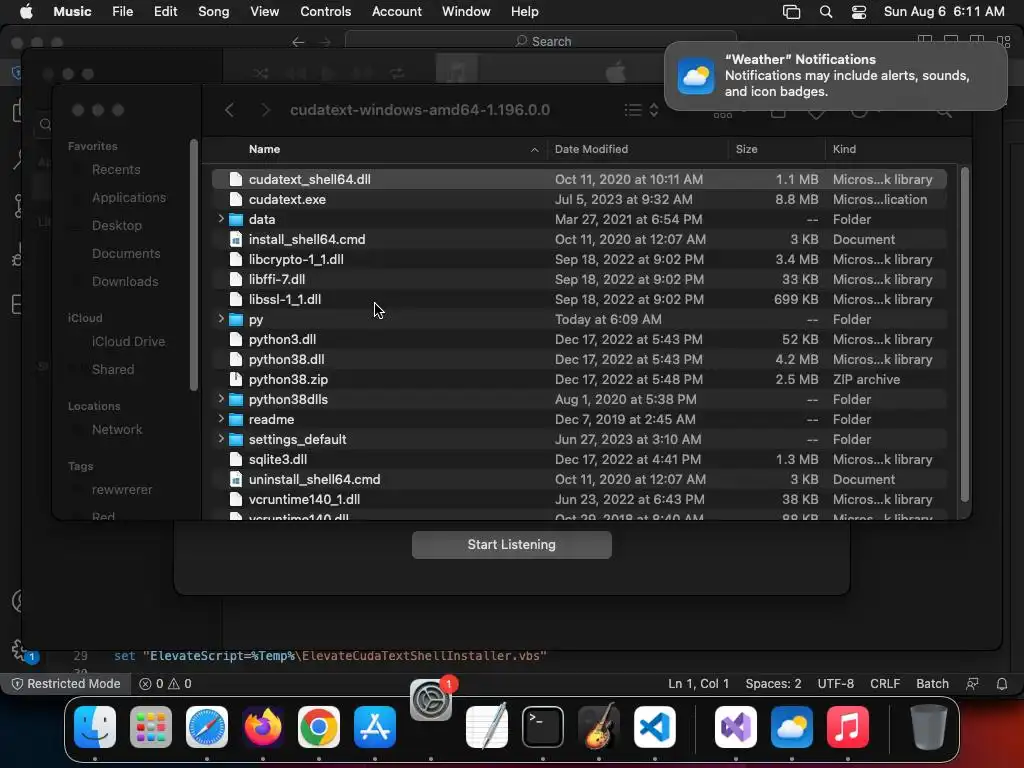The width and height of the screenshot is (1024, 768).
Task: Select the cudatext.exe file
Action: [x=579, y=199]
